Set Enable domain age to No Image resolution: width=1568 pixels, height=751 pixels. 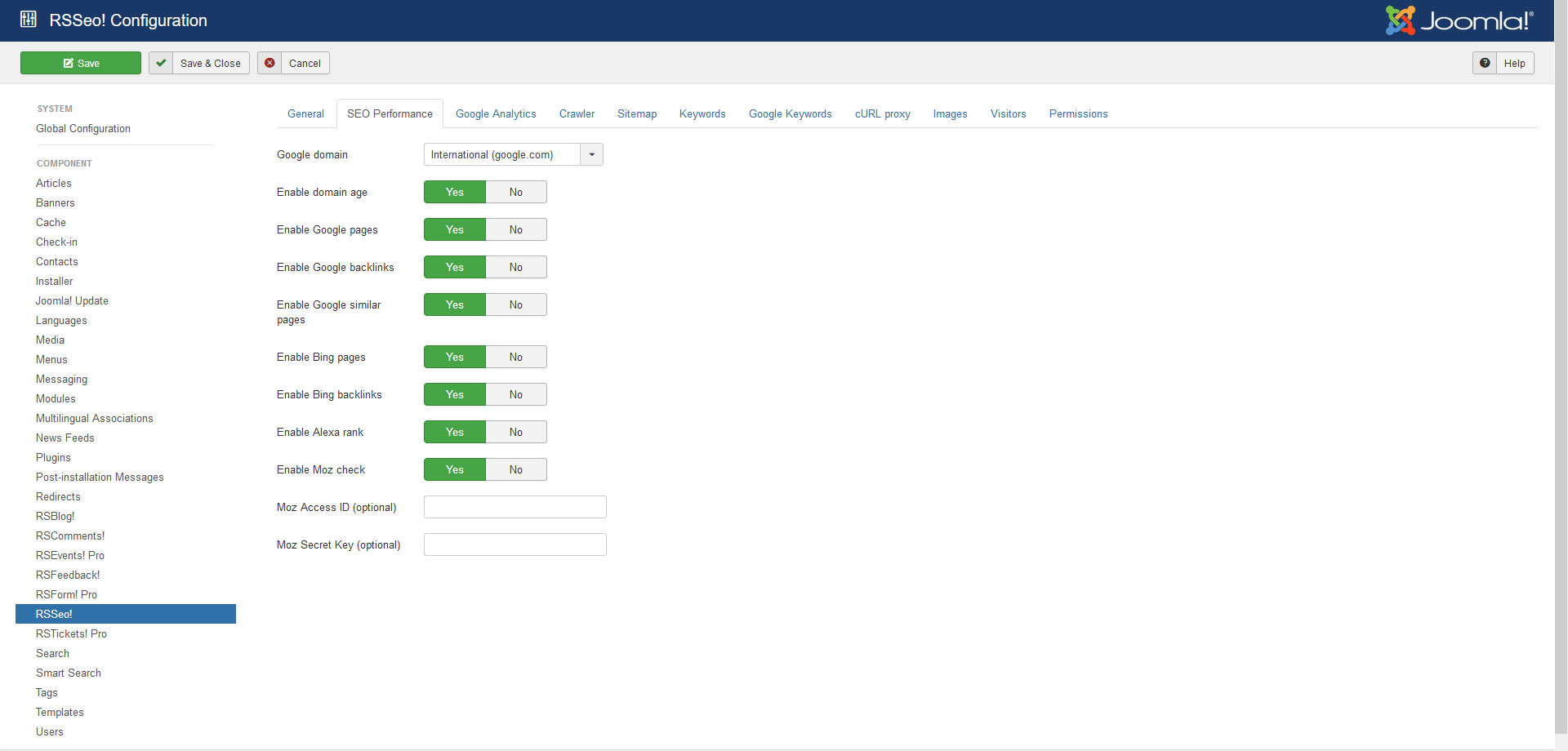tap(516, 192)
